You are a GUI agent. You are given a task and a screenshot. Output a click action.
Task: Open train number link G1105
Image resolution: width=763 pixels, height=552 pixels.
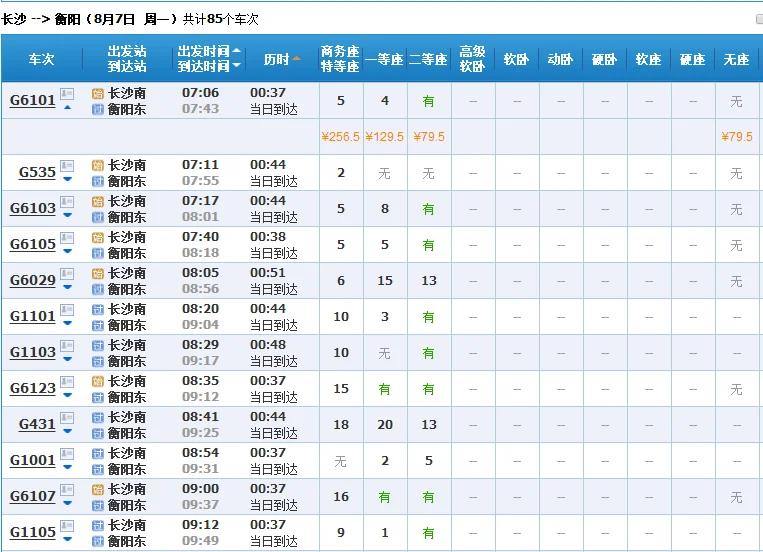click(33, 533)
